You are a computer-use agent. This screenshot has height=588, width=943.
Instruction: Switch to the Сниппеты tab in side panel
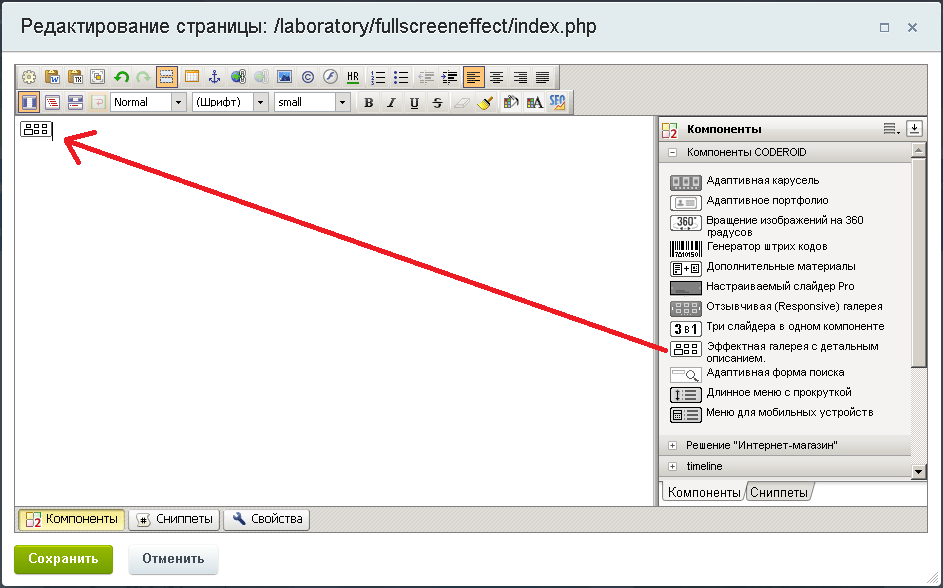779,492
